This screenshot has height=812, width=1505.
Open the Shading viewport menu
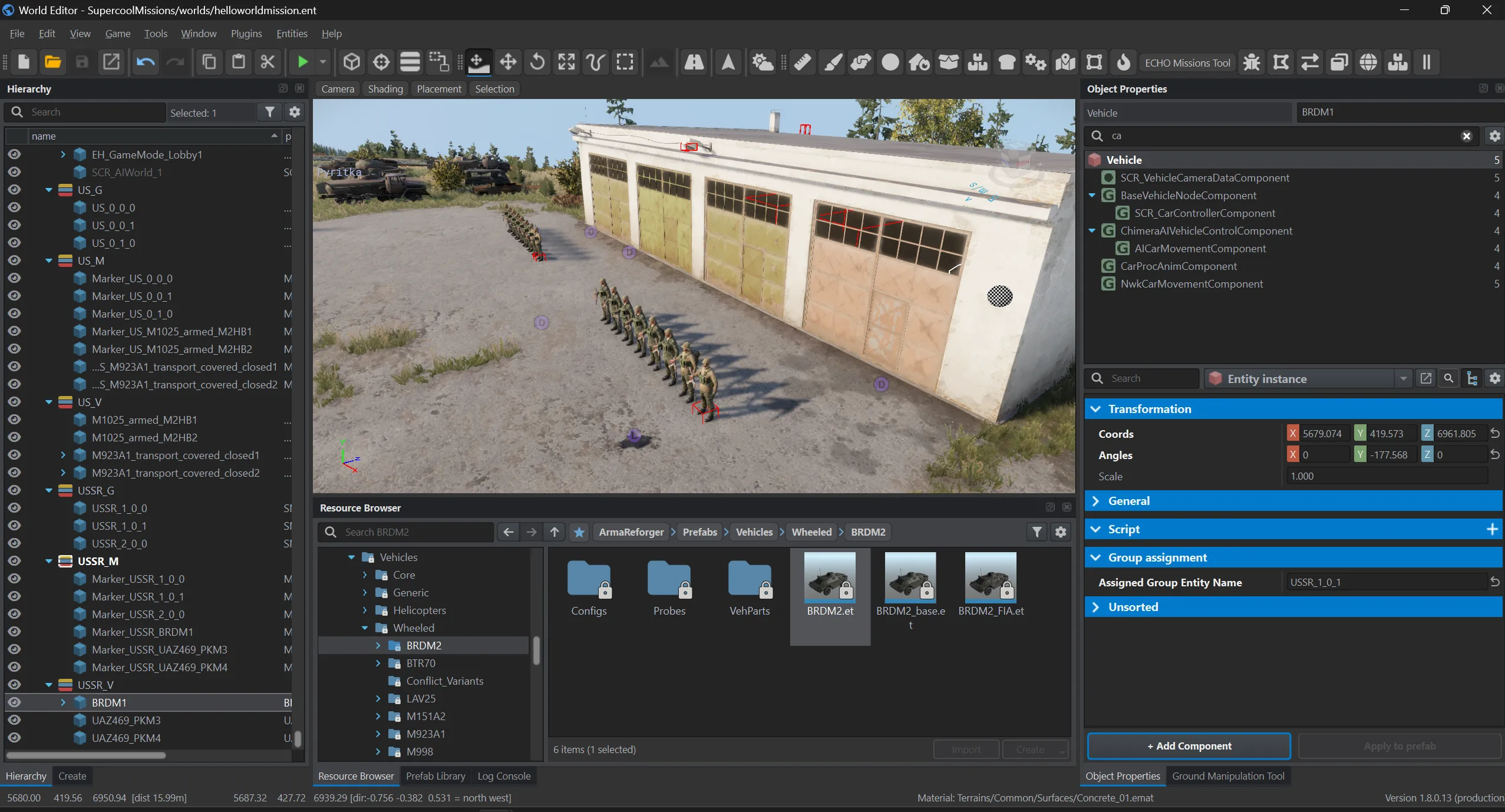[x=385, y=89]
